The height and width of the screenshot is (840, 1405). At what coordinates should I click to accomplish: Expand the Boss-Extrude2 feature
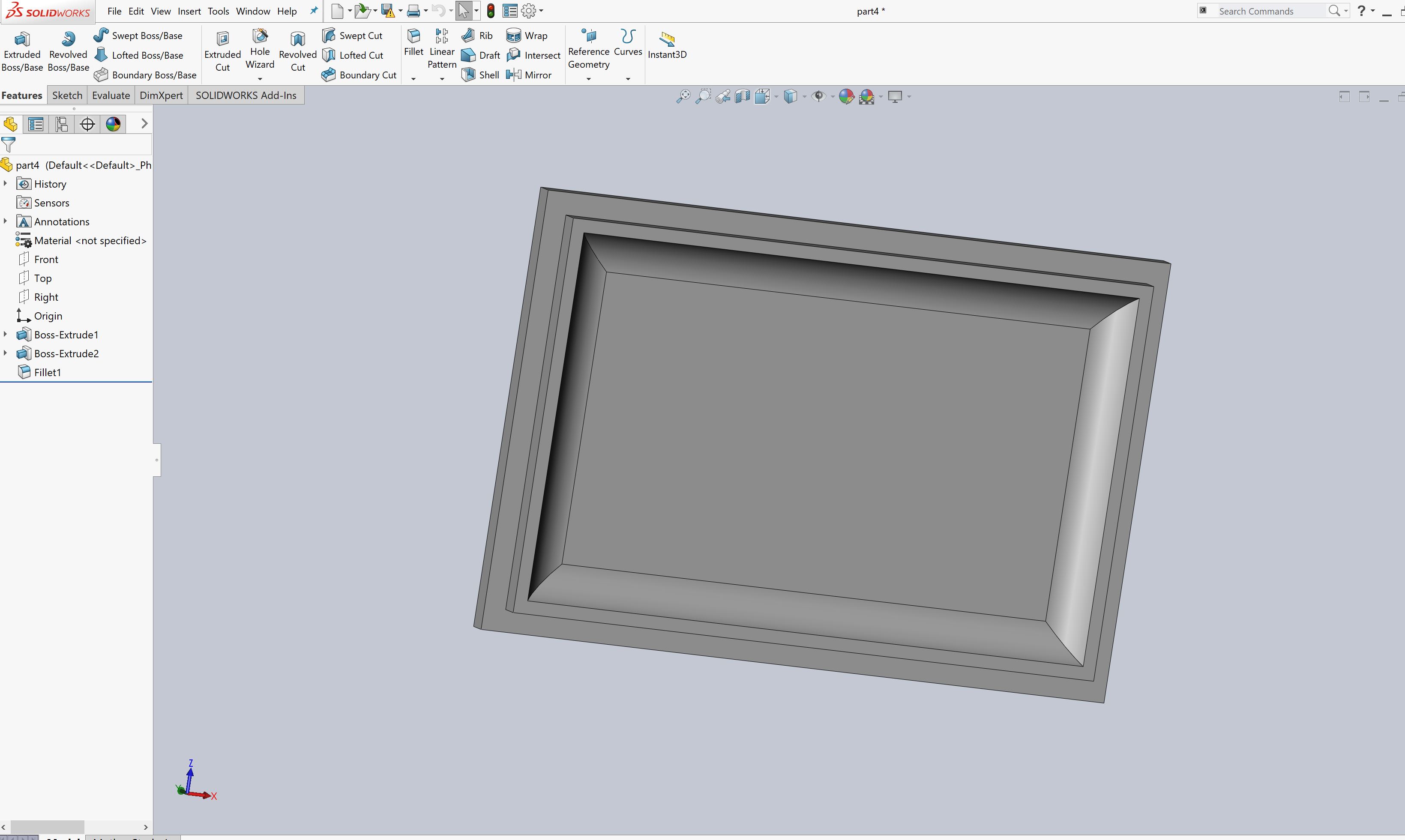[x=6, y=353]
